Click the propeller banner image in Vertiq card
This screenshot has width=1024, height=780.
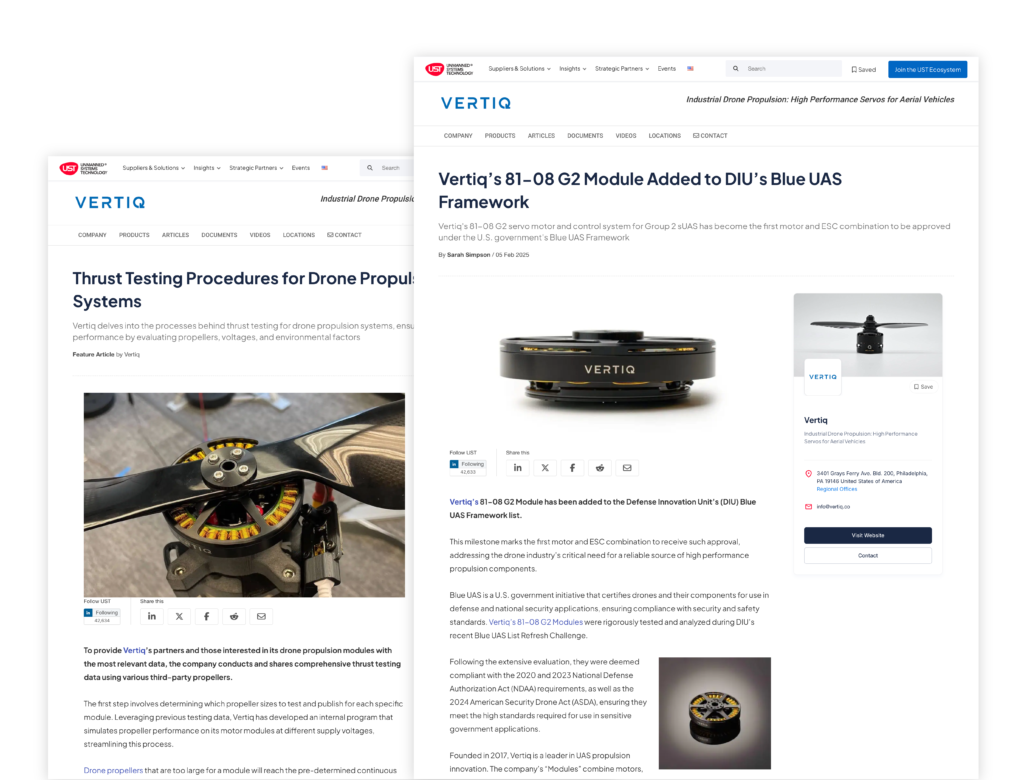point(868,334)
